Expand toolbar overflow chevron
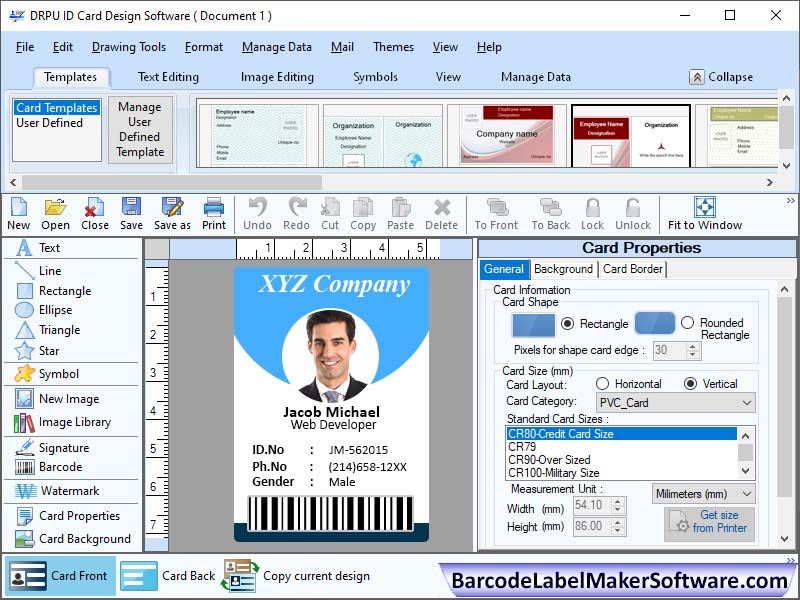Image resolution: width=800 pixels, height=600 pixels. tap(790, 201)
